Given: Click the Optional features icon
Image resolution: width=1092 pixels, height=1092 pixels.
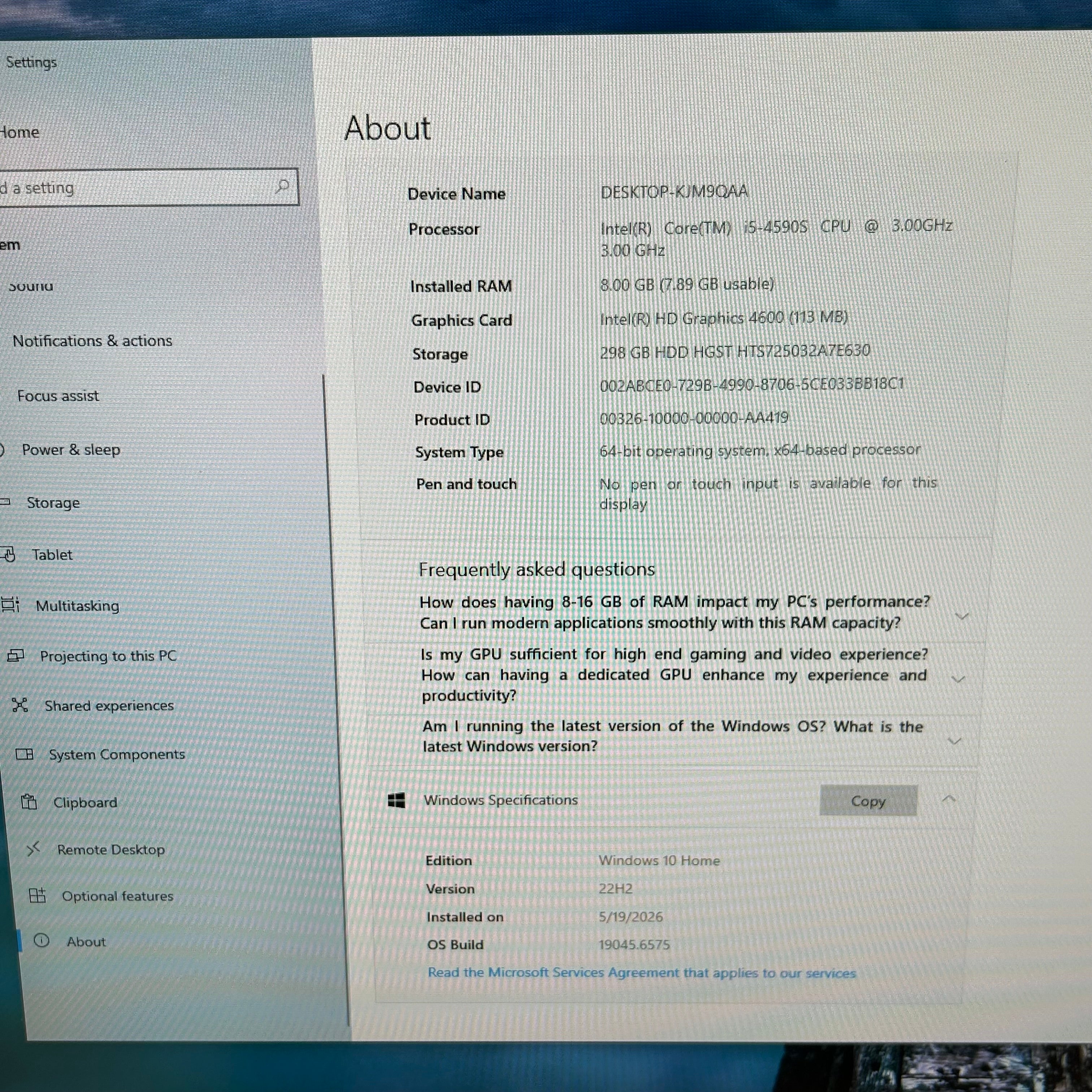Looking at the screenshot, I should pos(37,895).
